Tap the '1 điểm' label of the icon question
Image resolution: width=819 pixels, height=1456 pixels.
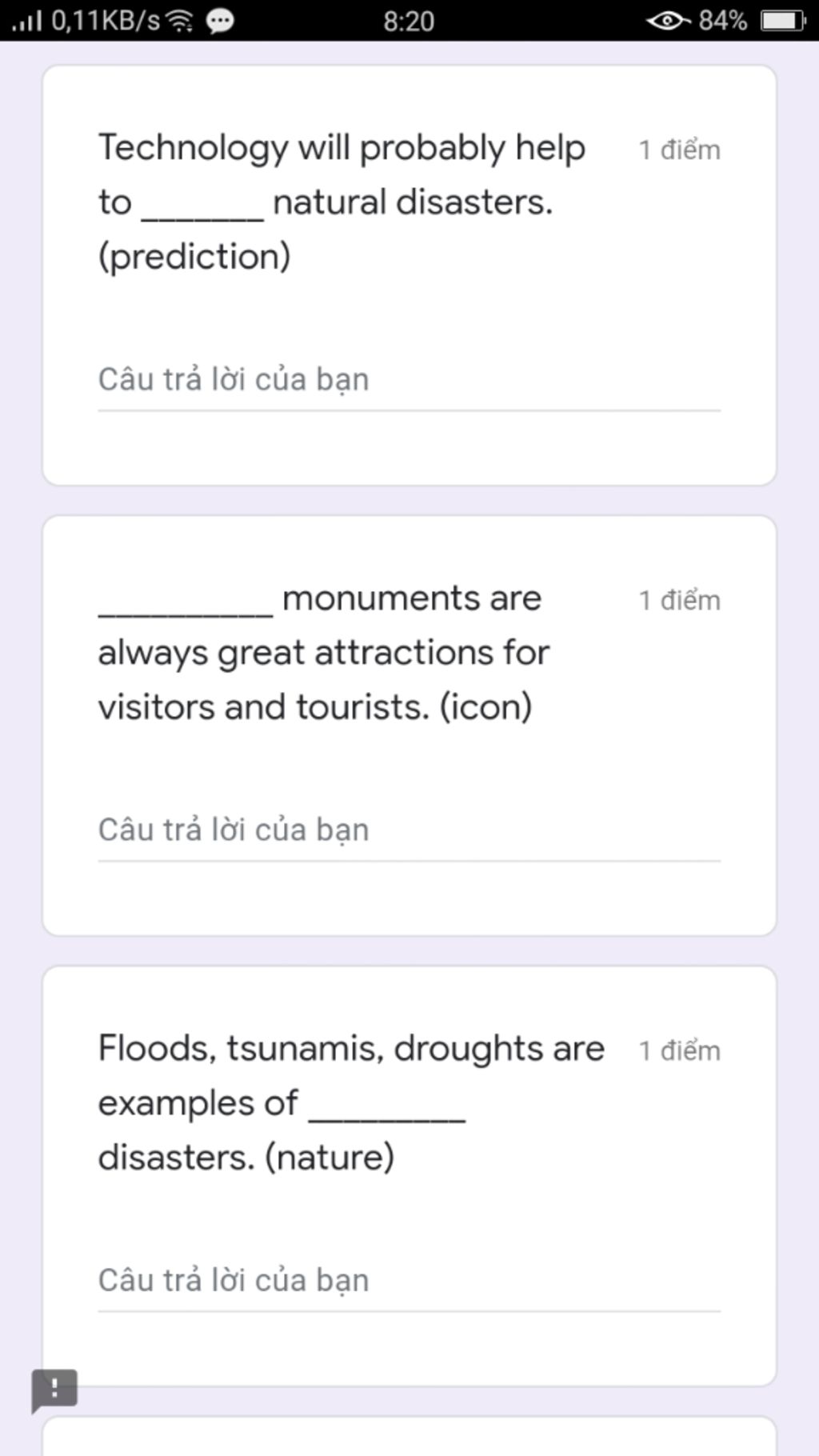tap(679, 600)
